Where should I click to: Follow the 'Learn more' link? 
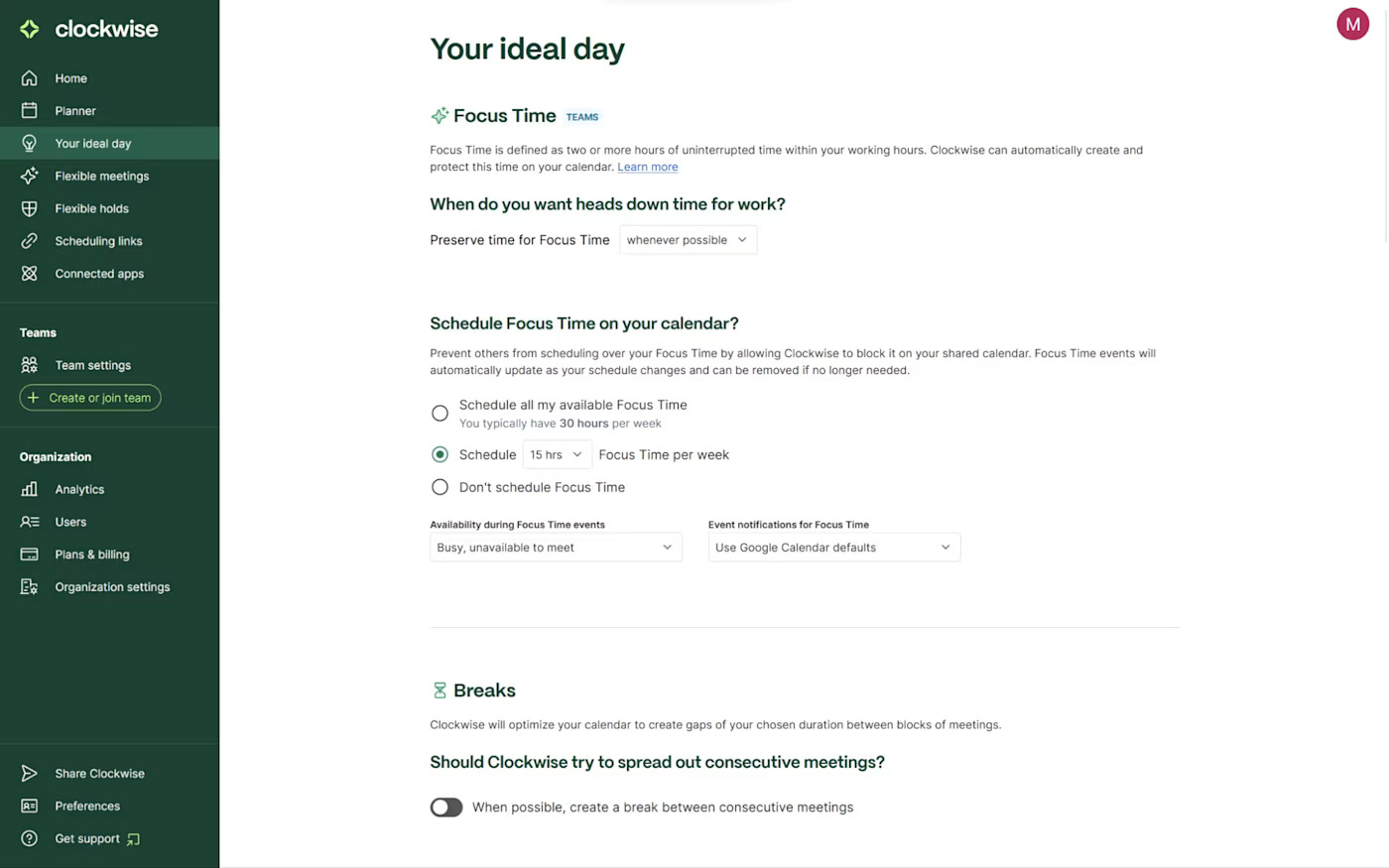coord(648,167)
